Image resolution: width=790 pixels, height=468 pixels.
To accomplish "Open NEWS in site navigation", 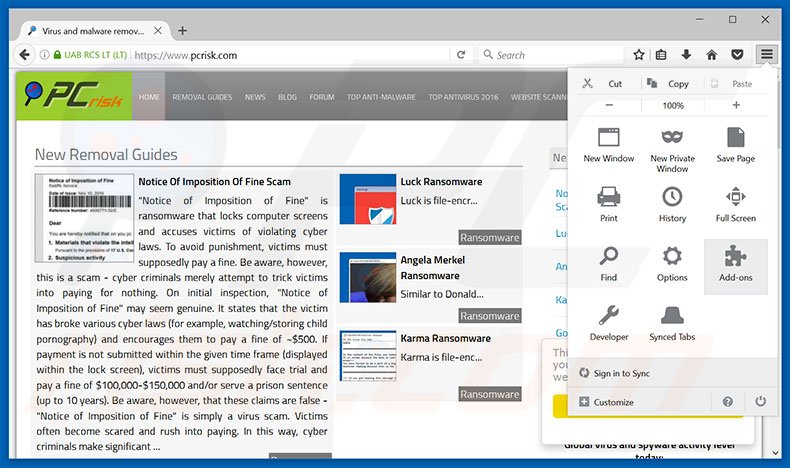I will (255, 97).
